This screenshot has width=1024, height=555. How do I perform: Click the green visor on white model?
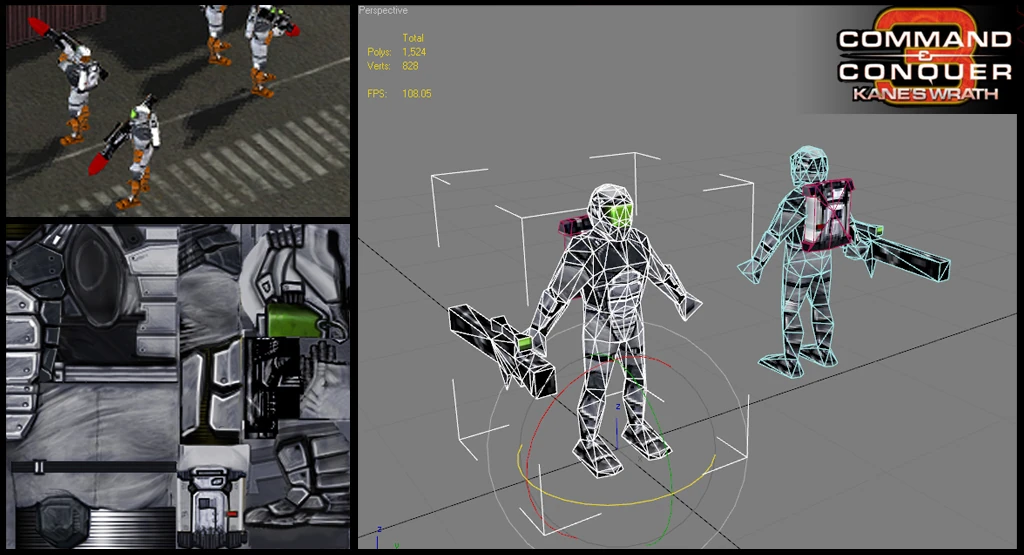pos(620,215)
